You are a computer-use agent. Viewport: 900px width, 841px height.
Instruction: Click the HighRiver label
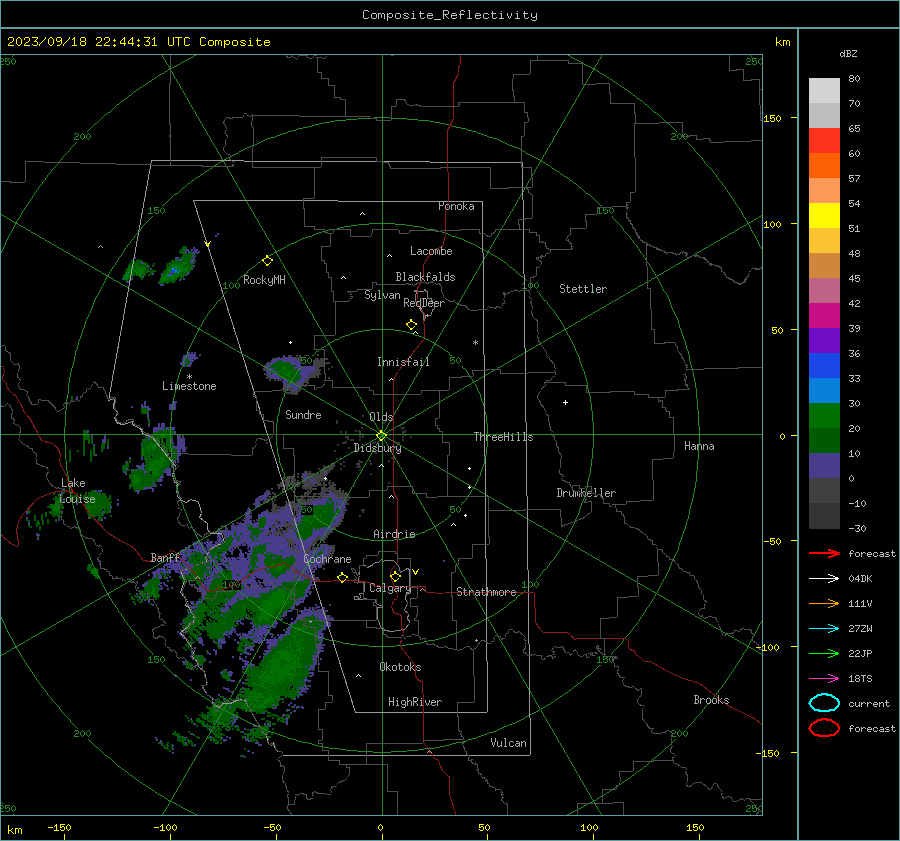click(415, 702)
